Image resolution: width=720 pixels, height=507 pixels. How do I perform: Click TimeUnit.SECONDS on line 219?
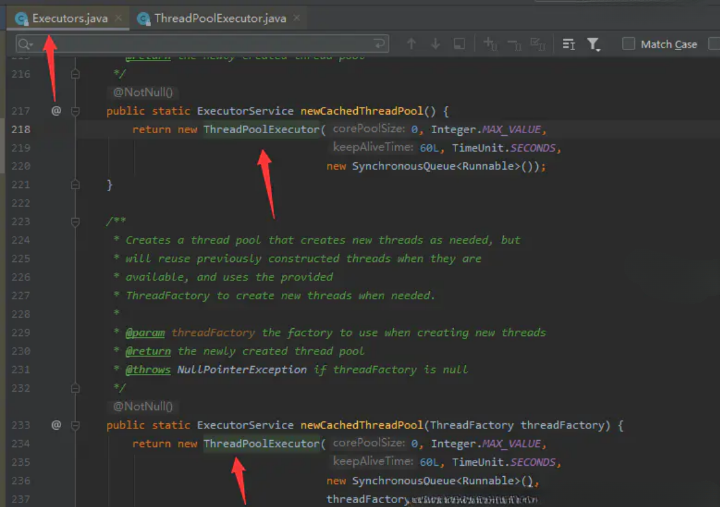(504, 148)
